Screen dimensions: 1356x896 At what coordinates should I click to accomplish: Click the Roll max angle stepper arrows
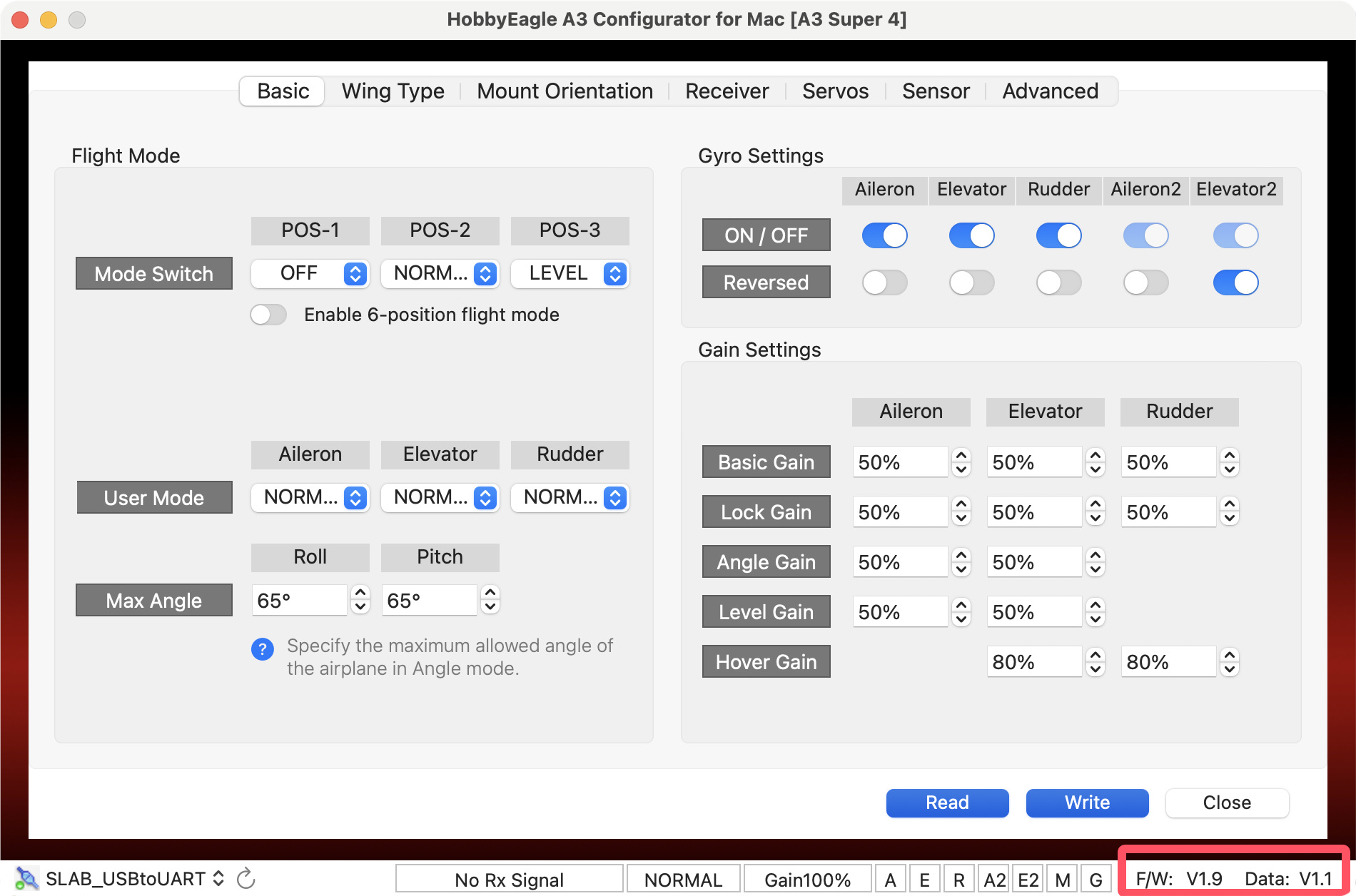pos(361,600)
